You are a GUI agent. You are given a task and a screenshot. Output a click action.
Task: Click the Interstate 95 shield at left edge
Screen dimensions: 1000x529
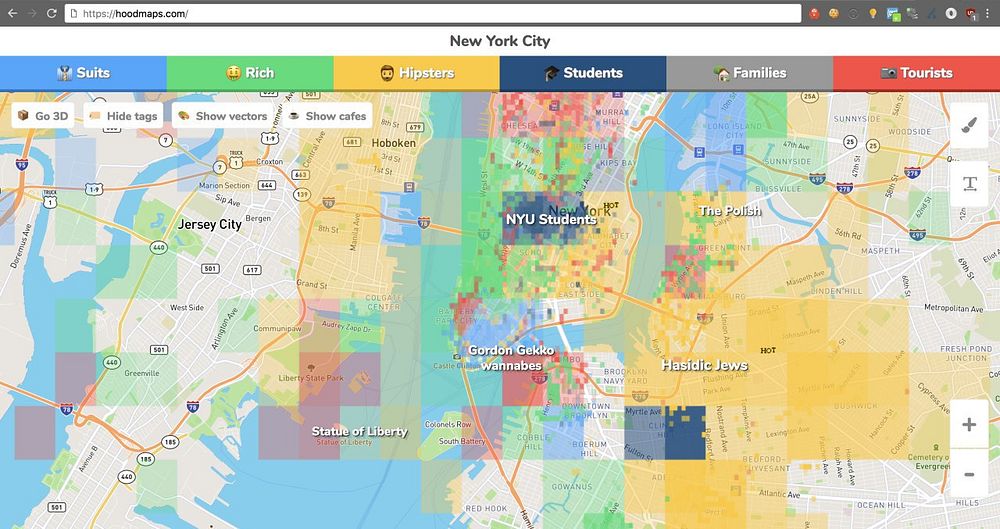coord(22,165)
